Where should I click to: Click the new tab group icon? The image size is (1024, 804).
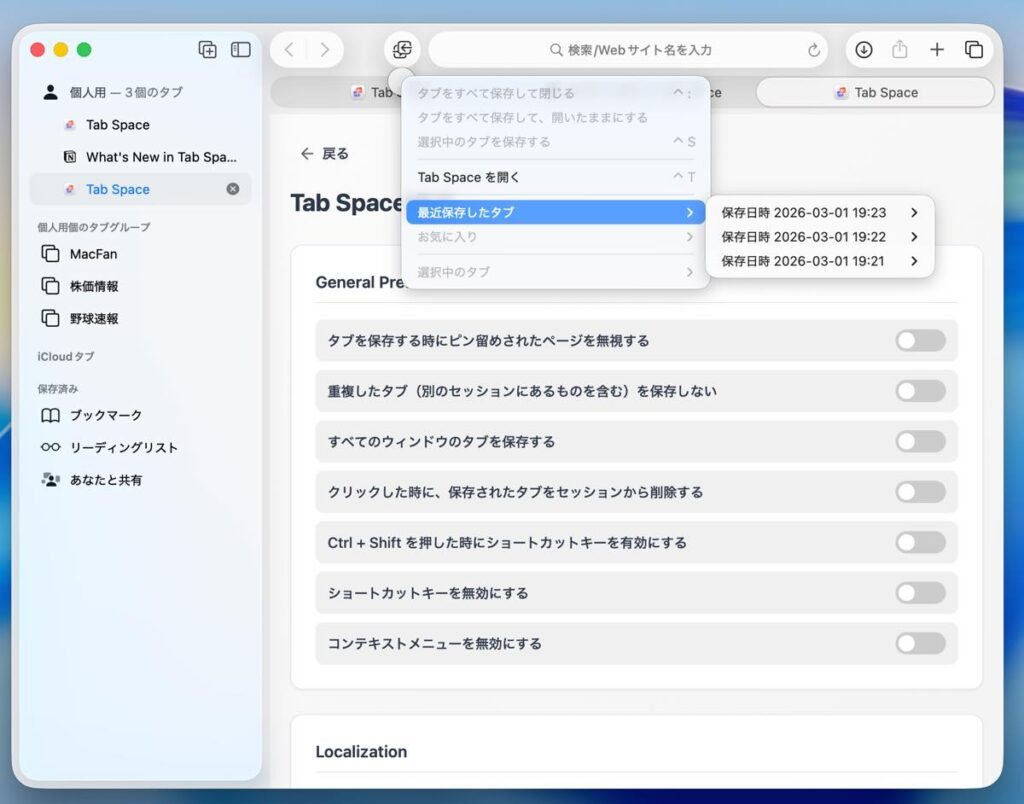208,49
